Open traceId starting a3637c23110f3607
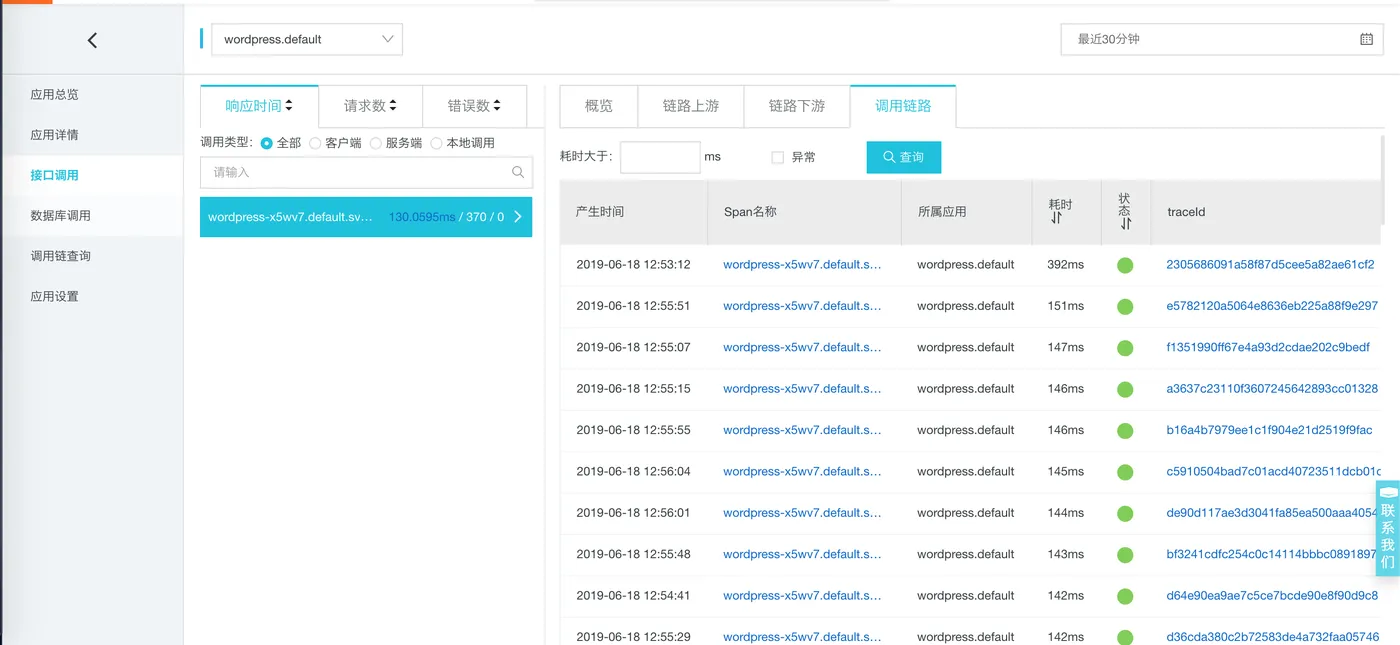Image resolution: width=1400 pixels, height=645 pixels. (x=1272, y=388)
